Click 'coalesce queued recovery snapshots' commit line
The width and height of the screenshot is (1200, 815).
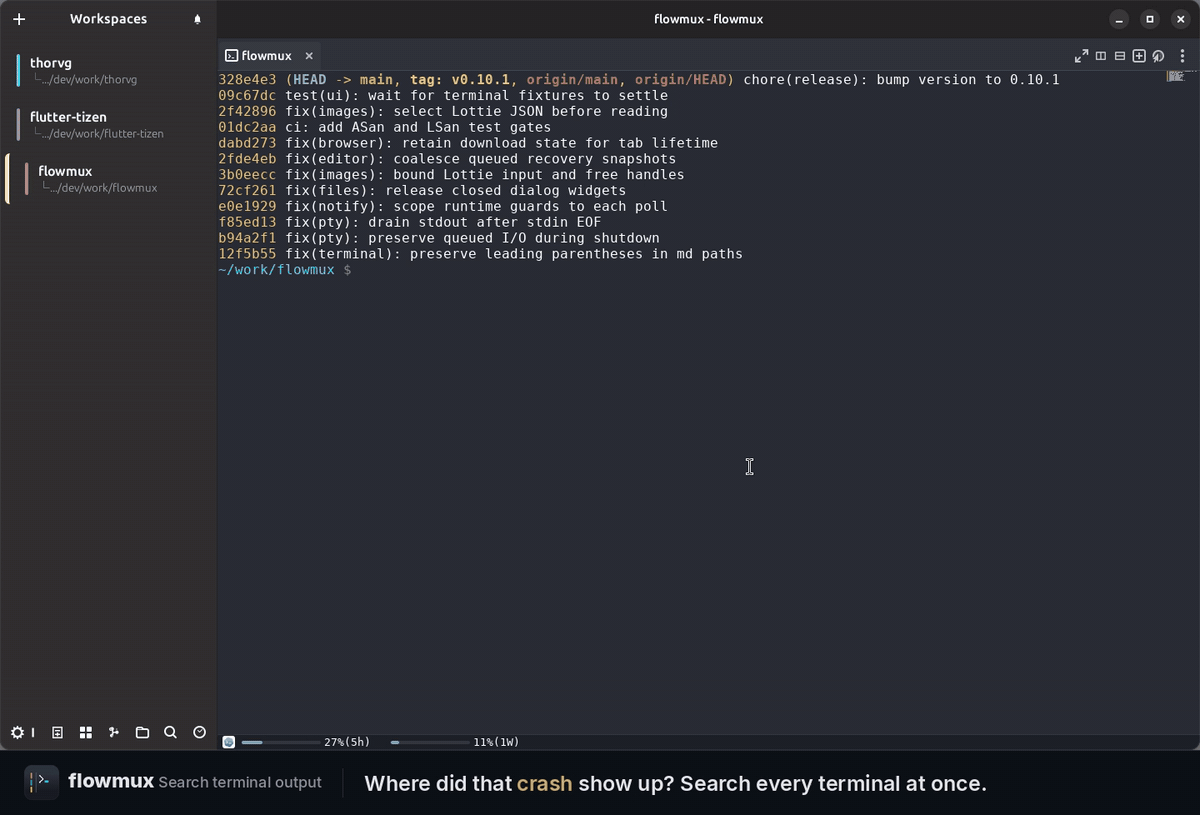point(534,159)
